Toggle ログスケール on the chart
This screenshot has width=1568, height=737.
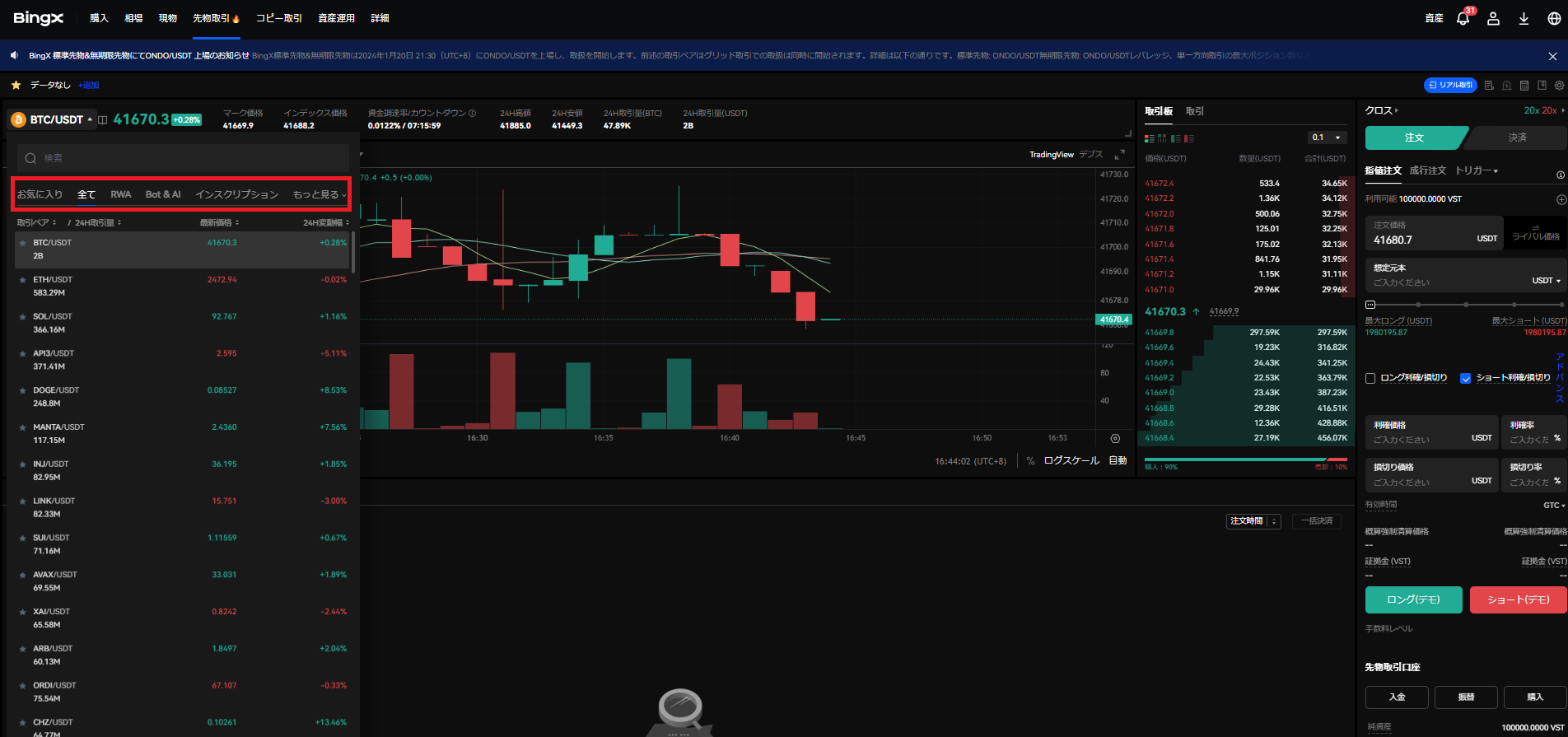[x=1071, y=461]
